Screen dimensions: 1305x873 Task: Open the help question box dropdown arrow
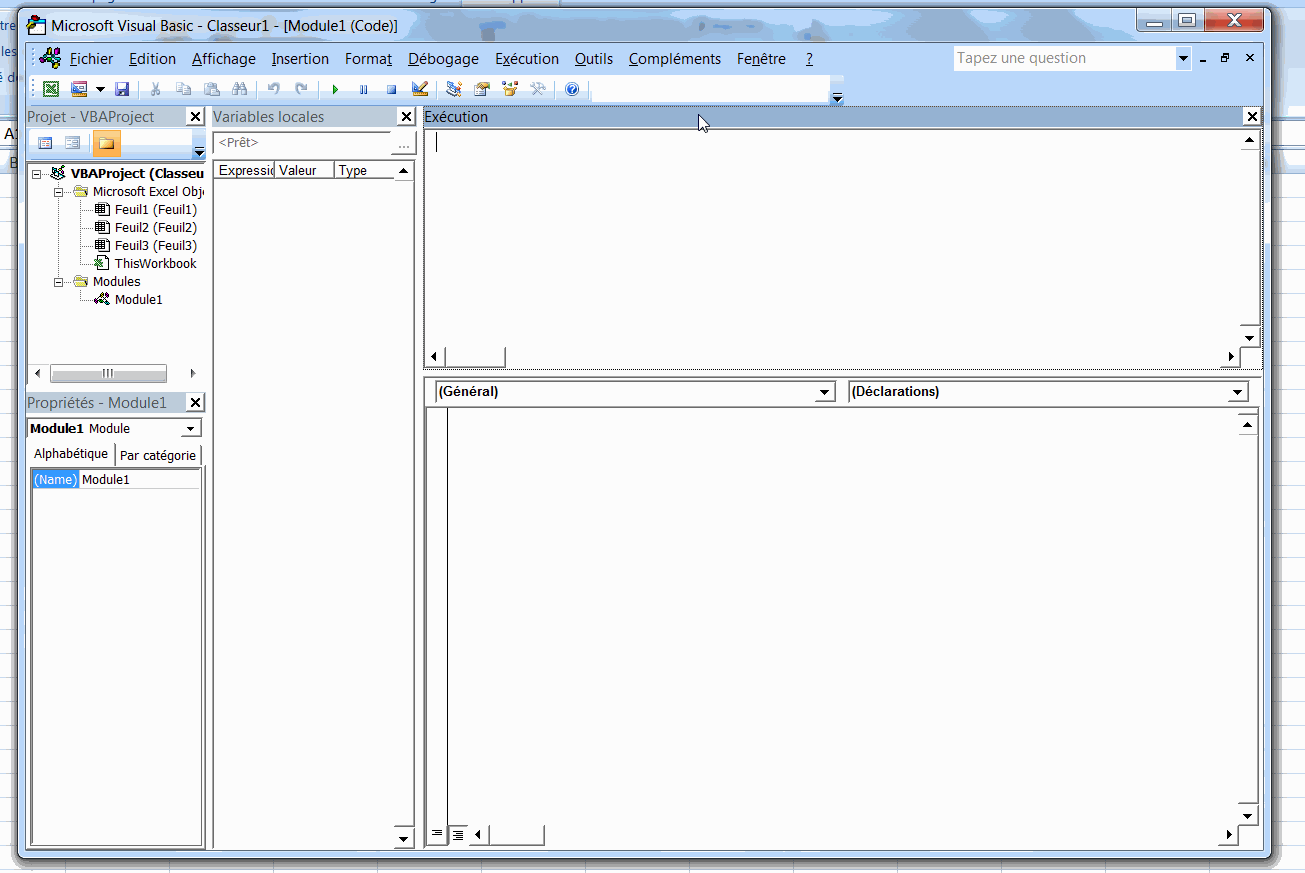[1184, 58]
